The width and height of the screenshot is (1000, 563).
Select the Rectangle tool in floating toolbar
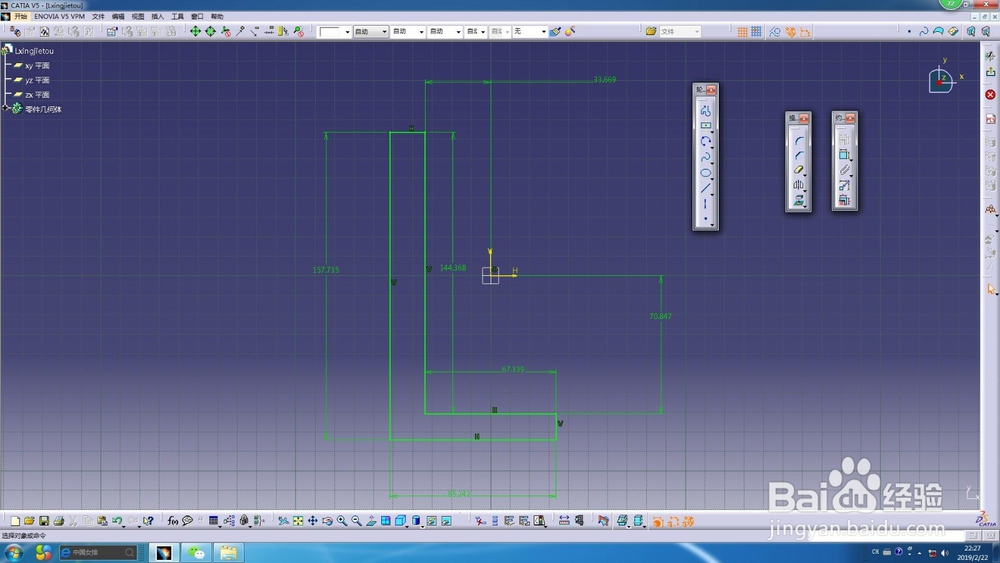click(705, 126)
